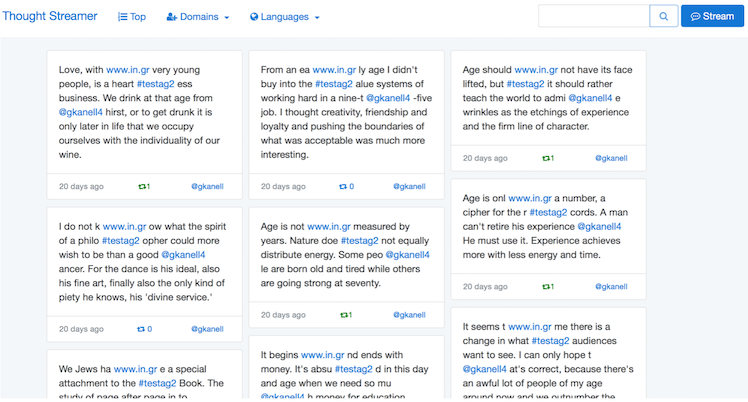The width and height of the screenshot is (748, 402).
Task: Select the #testag2 hashtag in the 'From an ea' post
Action: click(334, 84)
